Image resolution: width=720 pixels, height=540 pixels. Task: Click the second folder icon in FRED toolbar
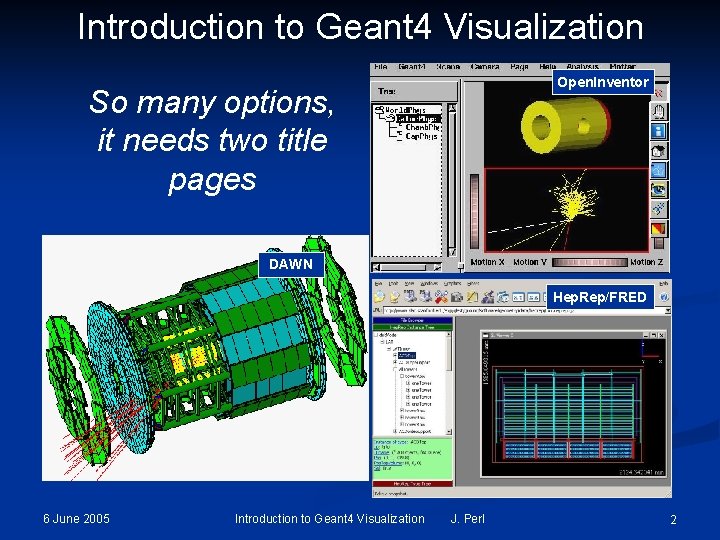pos(394,297)
